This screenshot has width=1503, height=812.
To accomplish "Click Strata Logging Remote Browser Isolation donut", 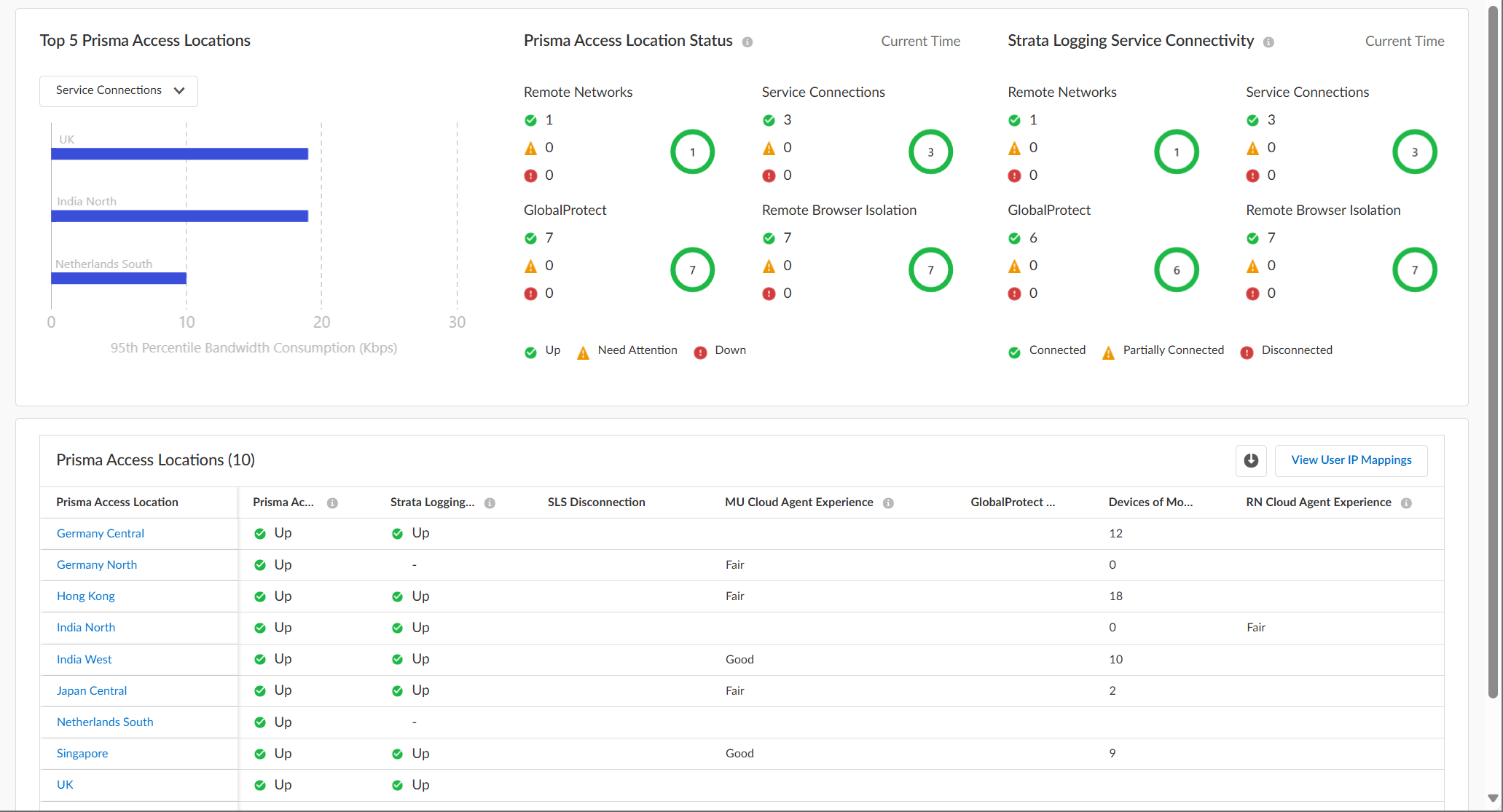I will (x=1414, y=270).
